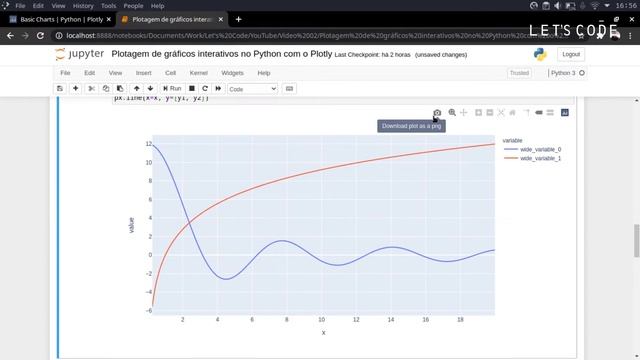The width and height of the screenshot is (640, 360).
Task: Open the Jupyter Edit menu
Action: [89, 73]
